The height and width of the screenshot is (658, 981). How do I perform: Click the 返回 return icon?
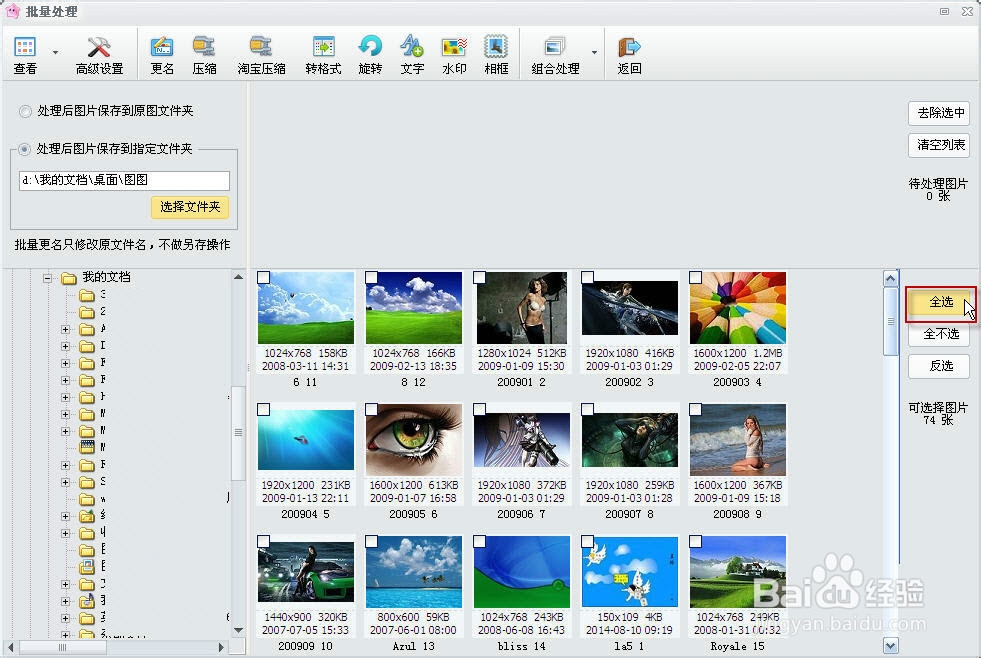click(x=628, y=53)
